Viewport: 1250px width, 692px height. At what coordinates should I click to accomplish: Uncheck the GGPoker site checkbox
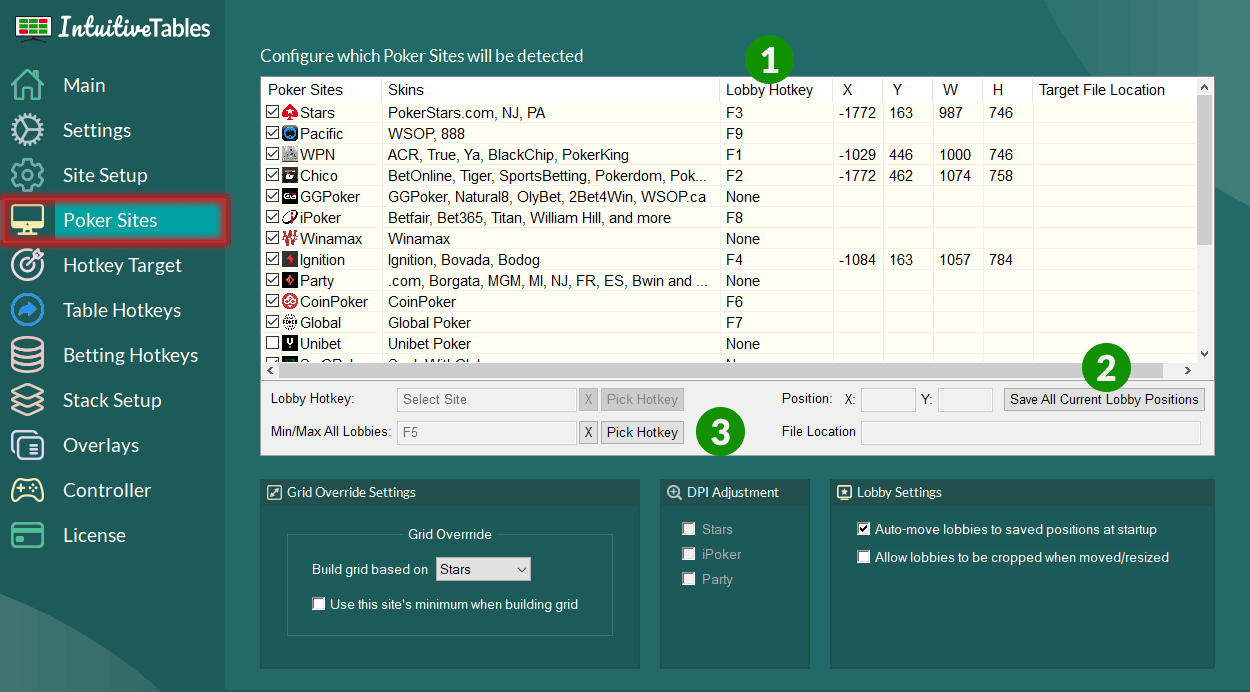273,197
